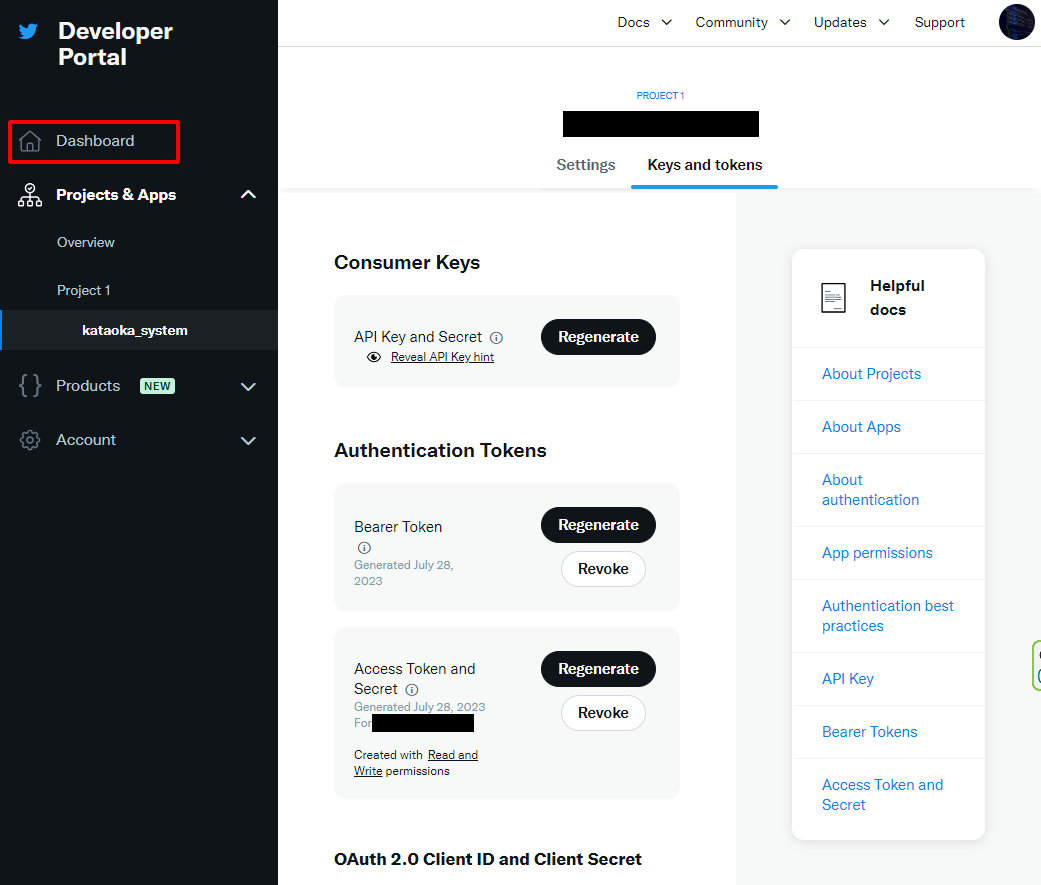Select the Keys and tokens tab
The image size is (1041, 885).
[704, 165]
